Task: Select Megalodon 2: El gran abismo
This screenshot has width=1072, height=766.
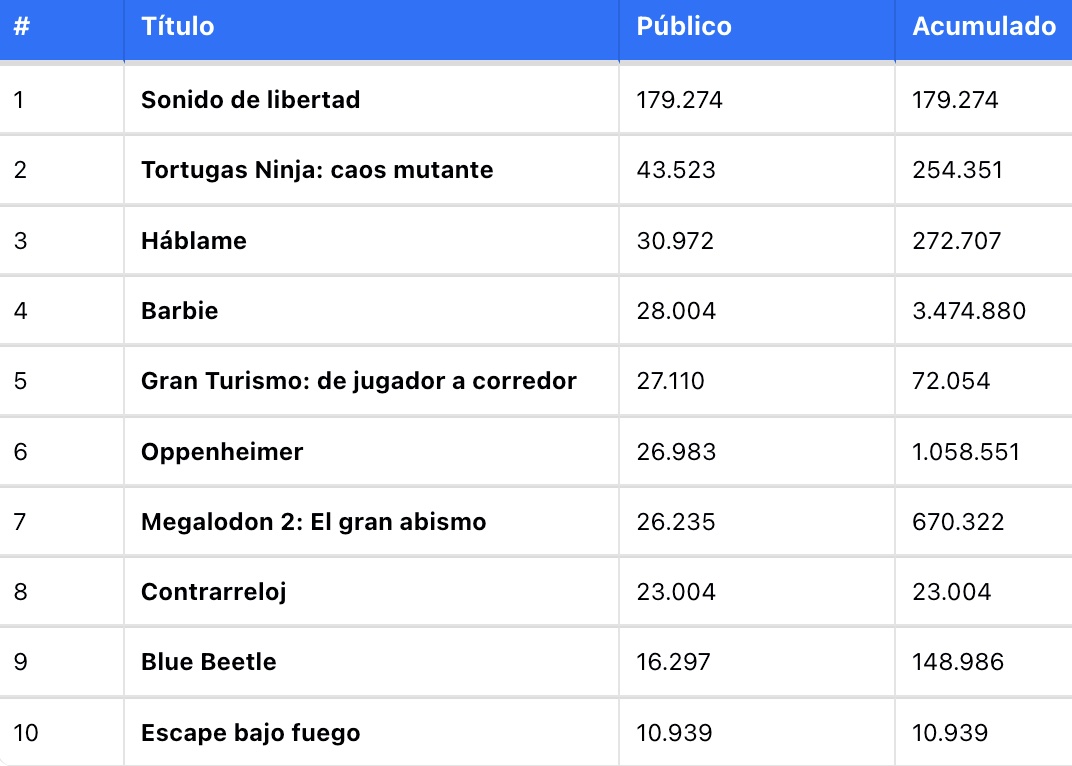Action: [x=313, y=522]
